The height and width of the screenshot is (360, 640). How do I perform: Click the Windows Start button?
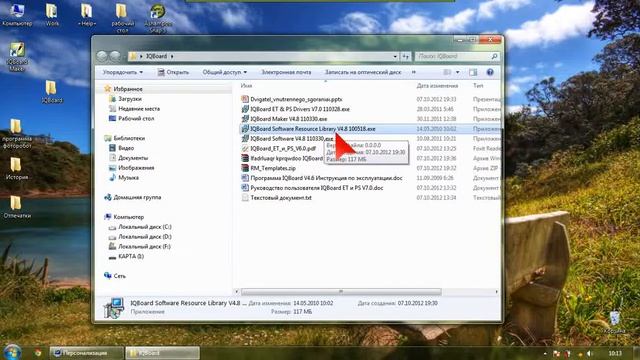tap(12, 353)
